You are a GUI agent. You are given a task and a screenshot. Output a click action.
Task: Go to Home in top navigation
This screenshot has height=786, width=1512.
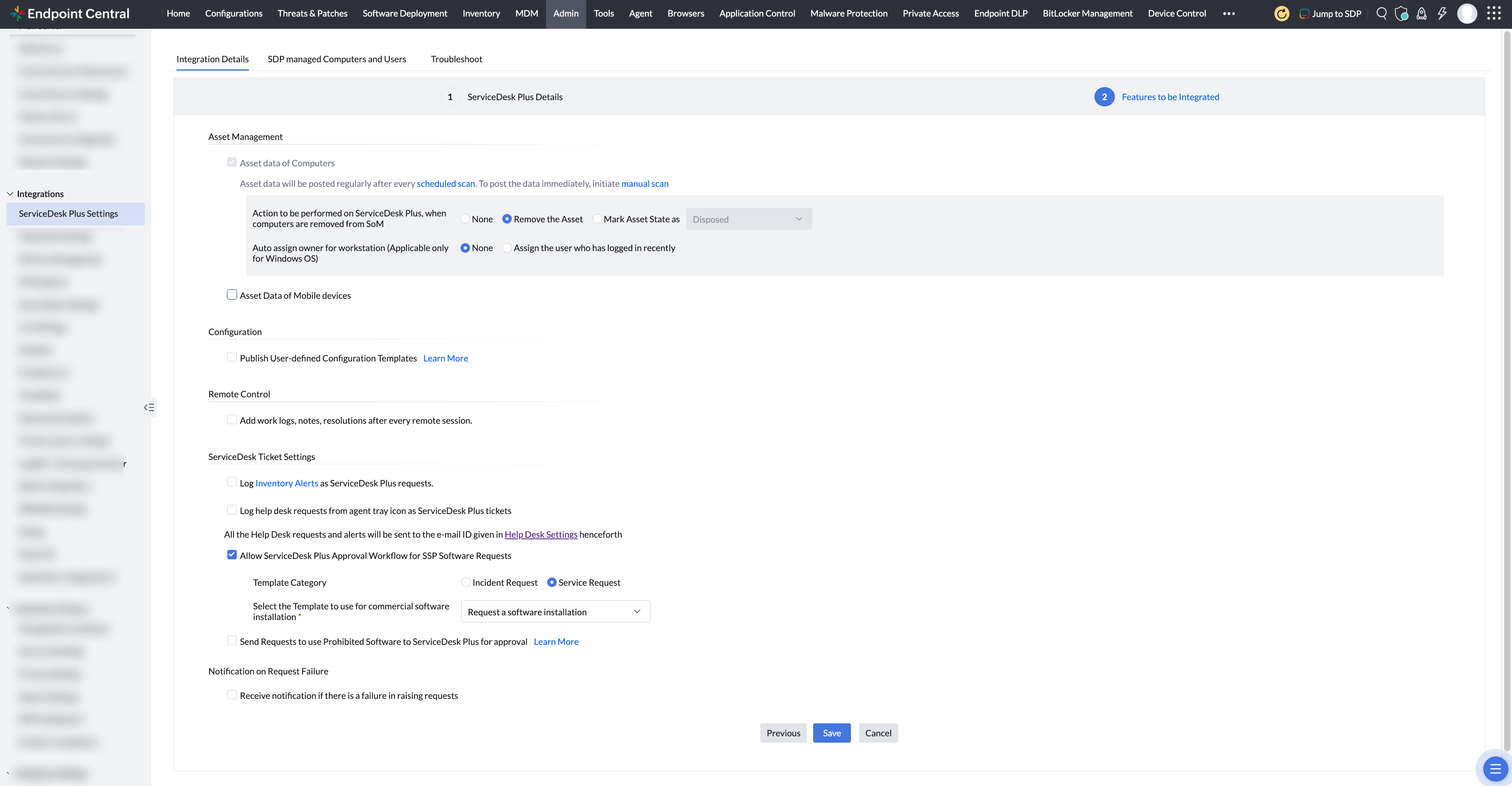[x=178, y=13]
